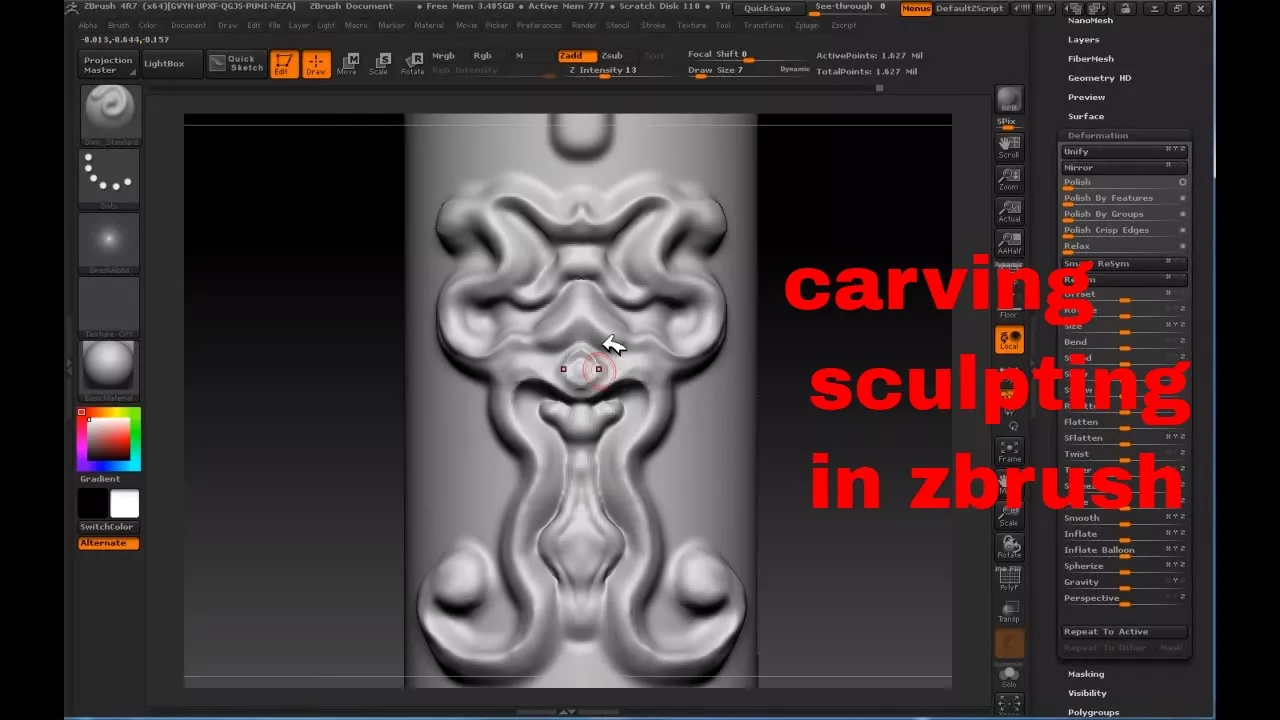Open the Preferences menu
This screenshot has height=720, width=1280.
click(539, 25)
